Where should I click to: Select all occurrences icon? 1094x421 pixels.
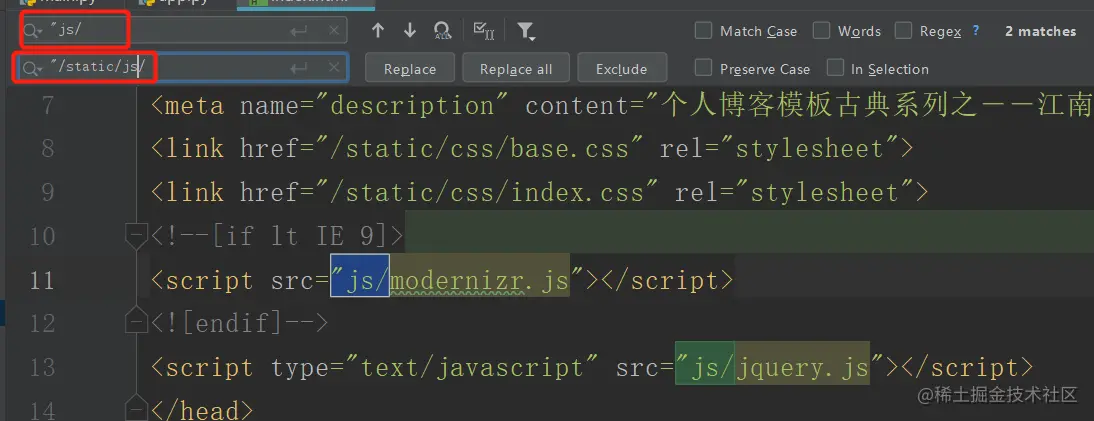[483, 30]
